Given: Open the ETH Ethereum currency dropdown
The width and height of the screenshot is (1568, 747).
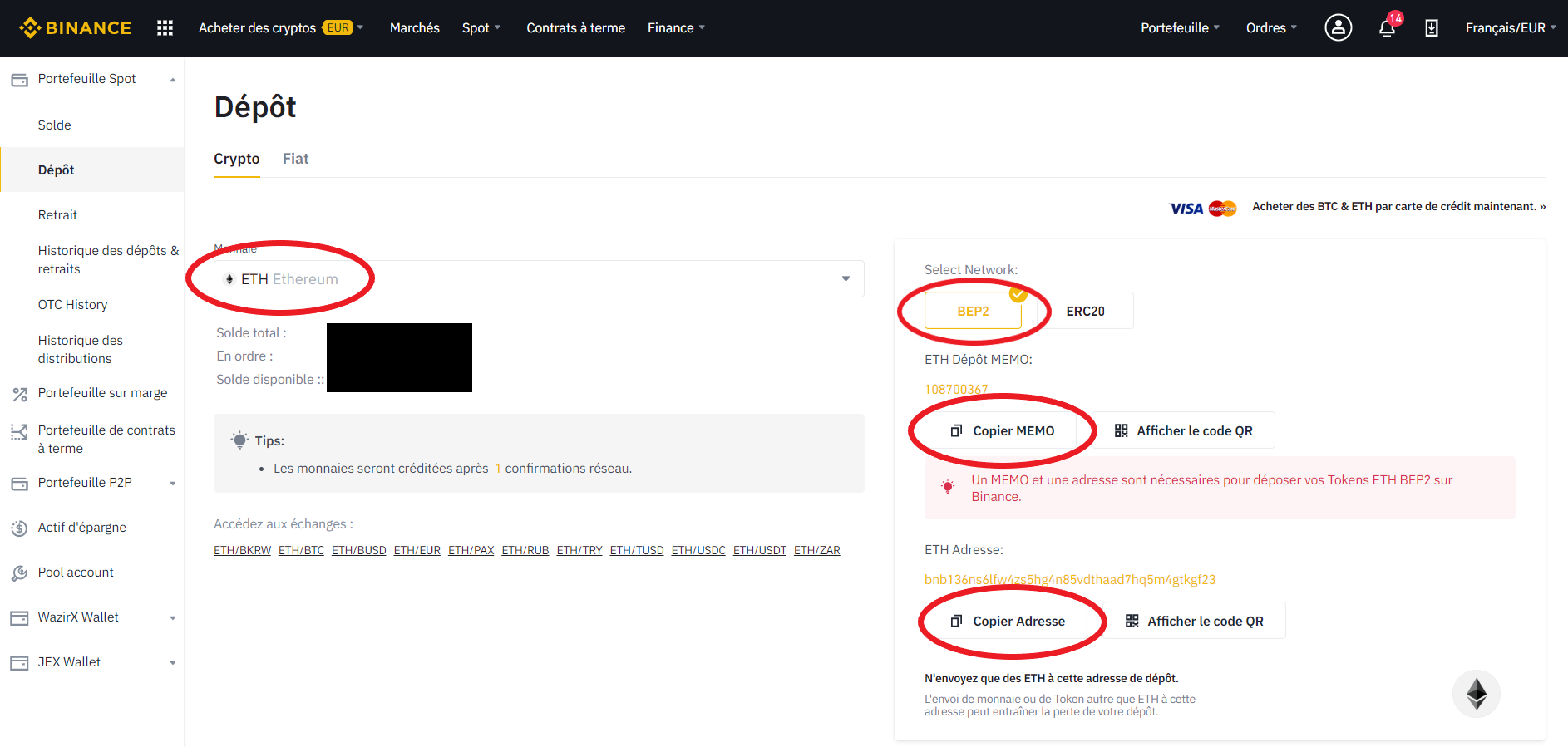Looking at the screenshot, I should point(539,279).
